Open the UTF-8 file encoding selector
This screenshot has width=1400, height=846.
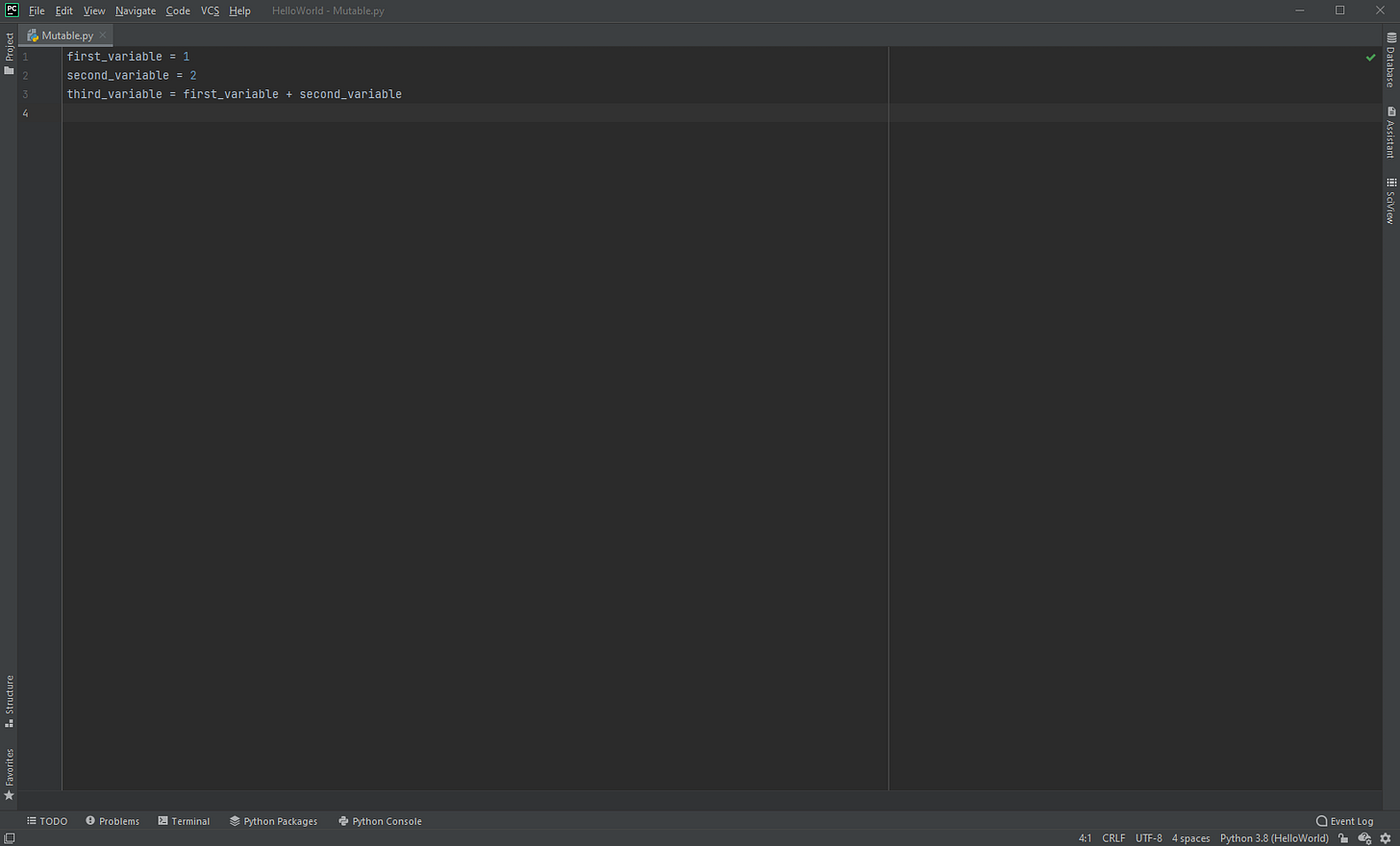1148,838
